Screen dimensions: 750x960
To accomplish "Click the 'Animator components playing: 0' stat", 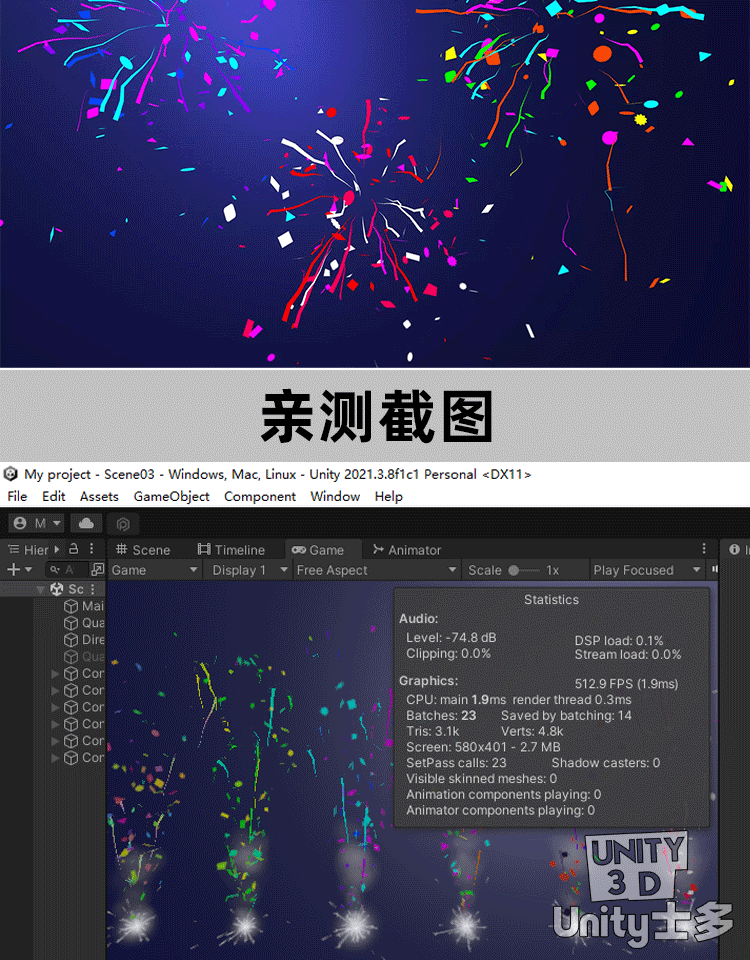I will tap(500, 811).
